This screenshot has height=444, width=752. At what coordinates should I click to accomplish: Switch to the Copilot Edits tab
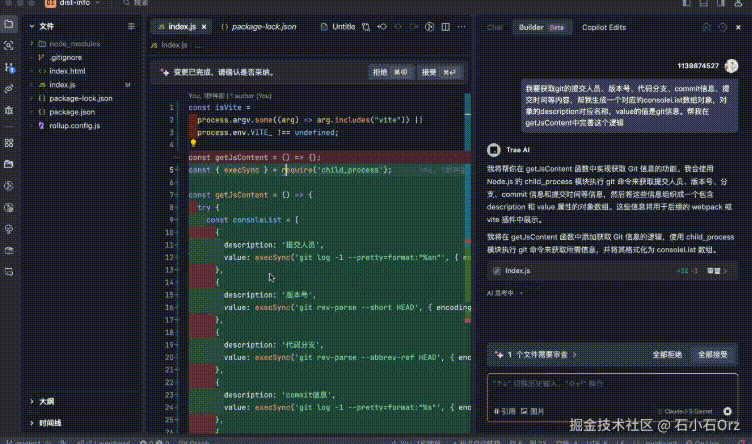tap(604, 27)
